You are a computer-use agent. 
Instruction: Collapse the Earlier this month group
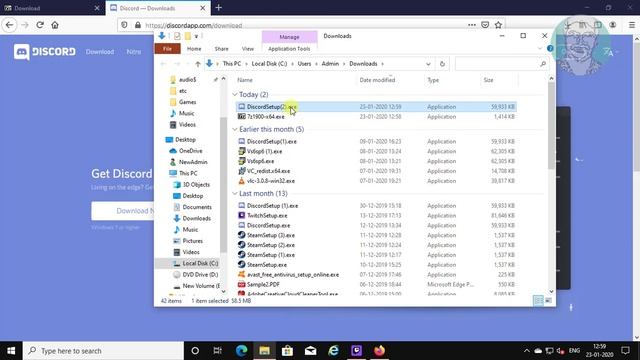pos(235,129)
